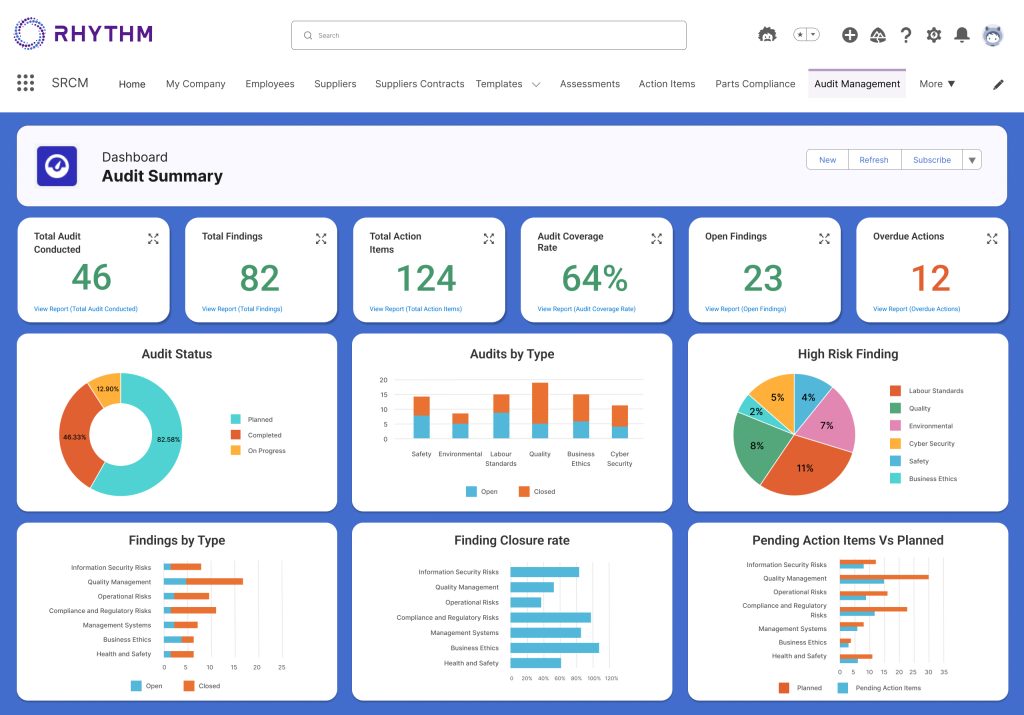The width and height of the screenshot is (1024, 715).
Task: Click the global actions plus icon
Action: pyautogui.click(x=850, y=35)
